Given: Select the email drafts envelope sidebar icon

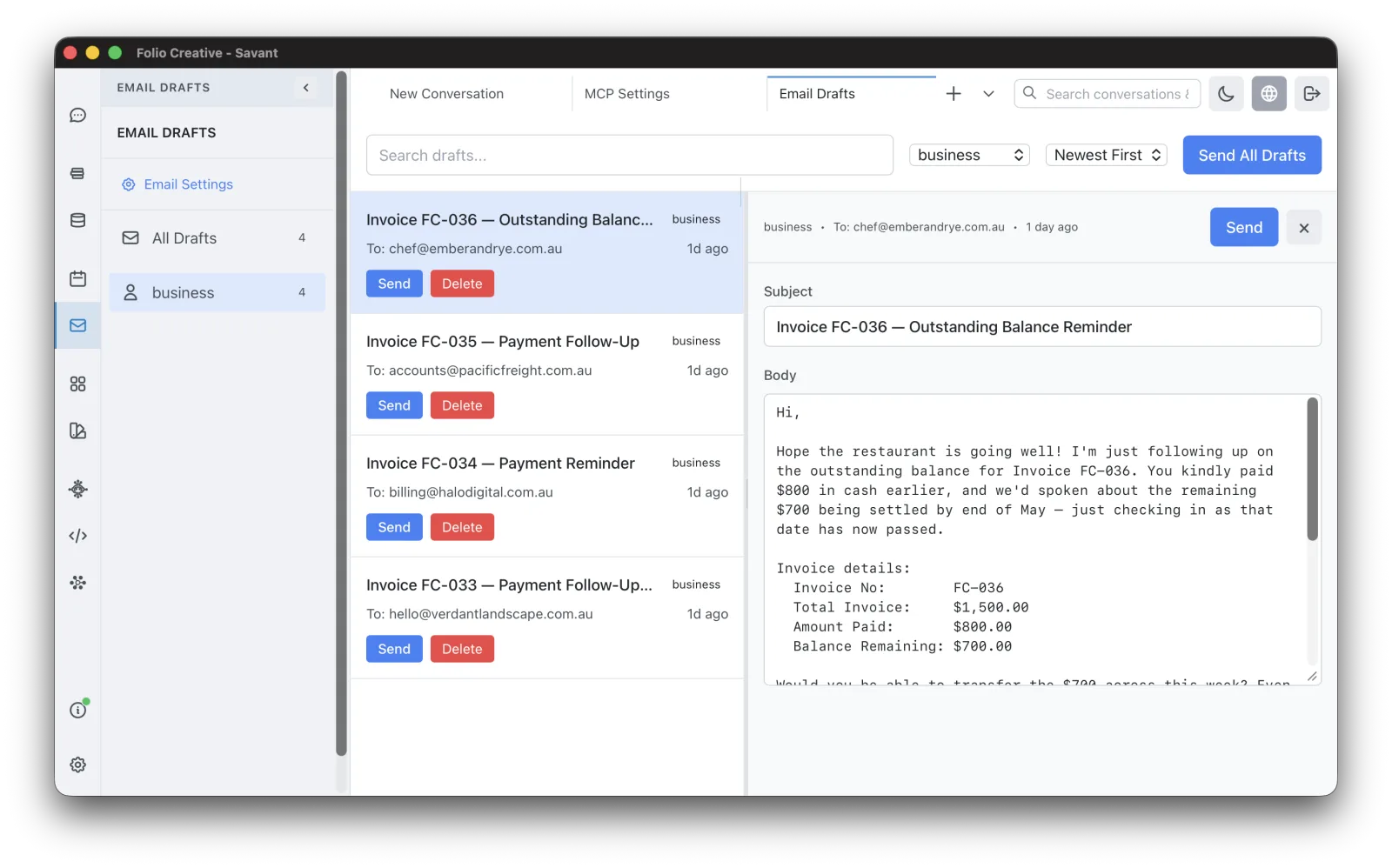Looking at the screenshot, I should tap(77, 325).
